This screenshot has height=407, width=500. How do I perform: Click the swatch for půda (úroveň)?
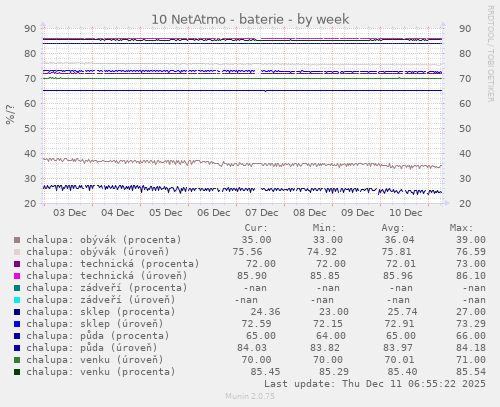click(17, 348)
